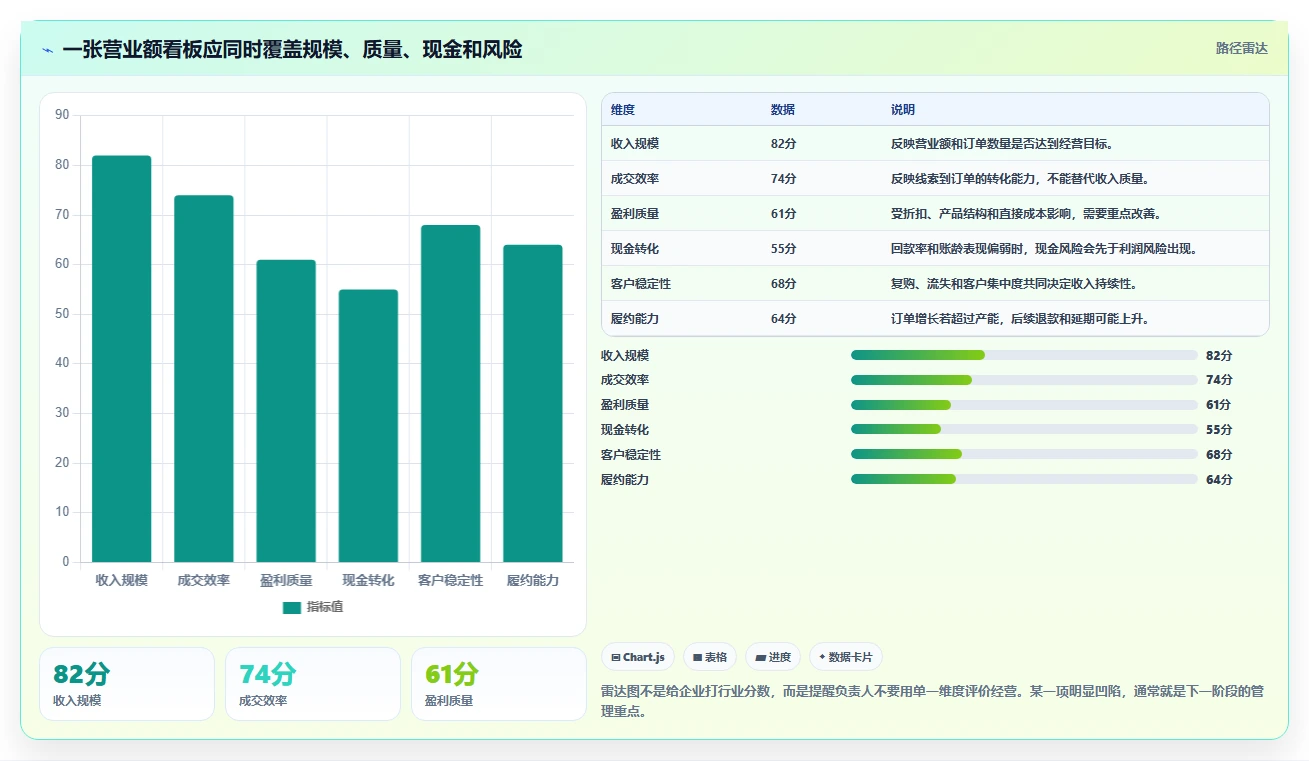1309x761 pixels.
Task: Click the 收入规模 x-axis label
Action: pos(122,580)
